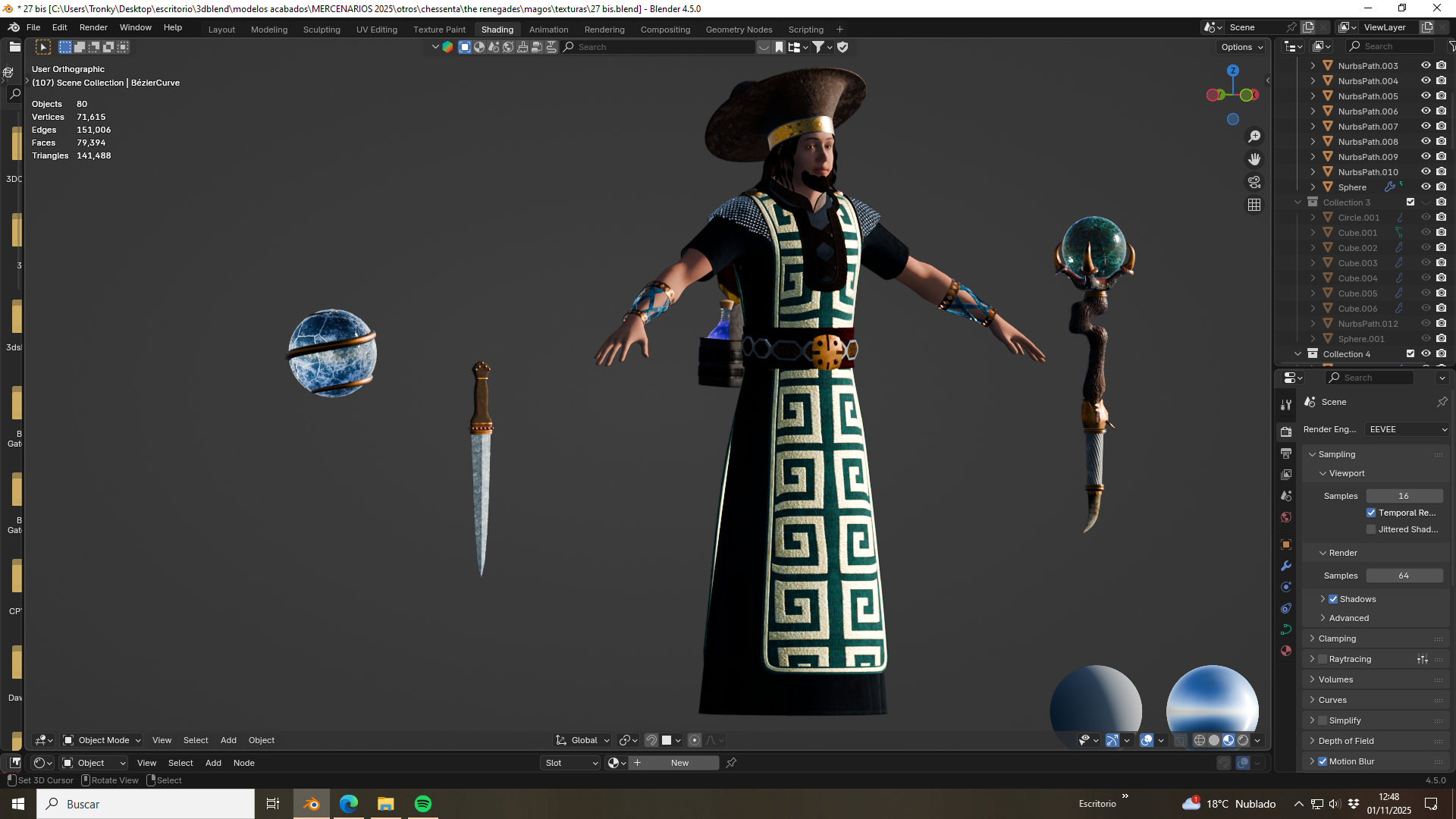Disable the Motion Blur checkbox
1456x819 pixels.
coord(1323,761)
